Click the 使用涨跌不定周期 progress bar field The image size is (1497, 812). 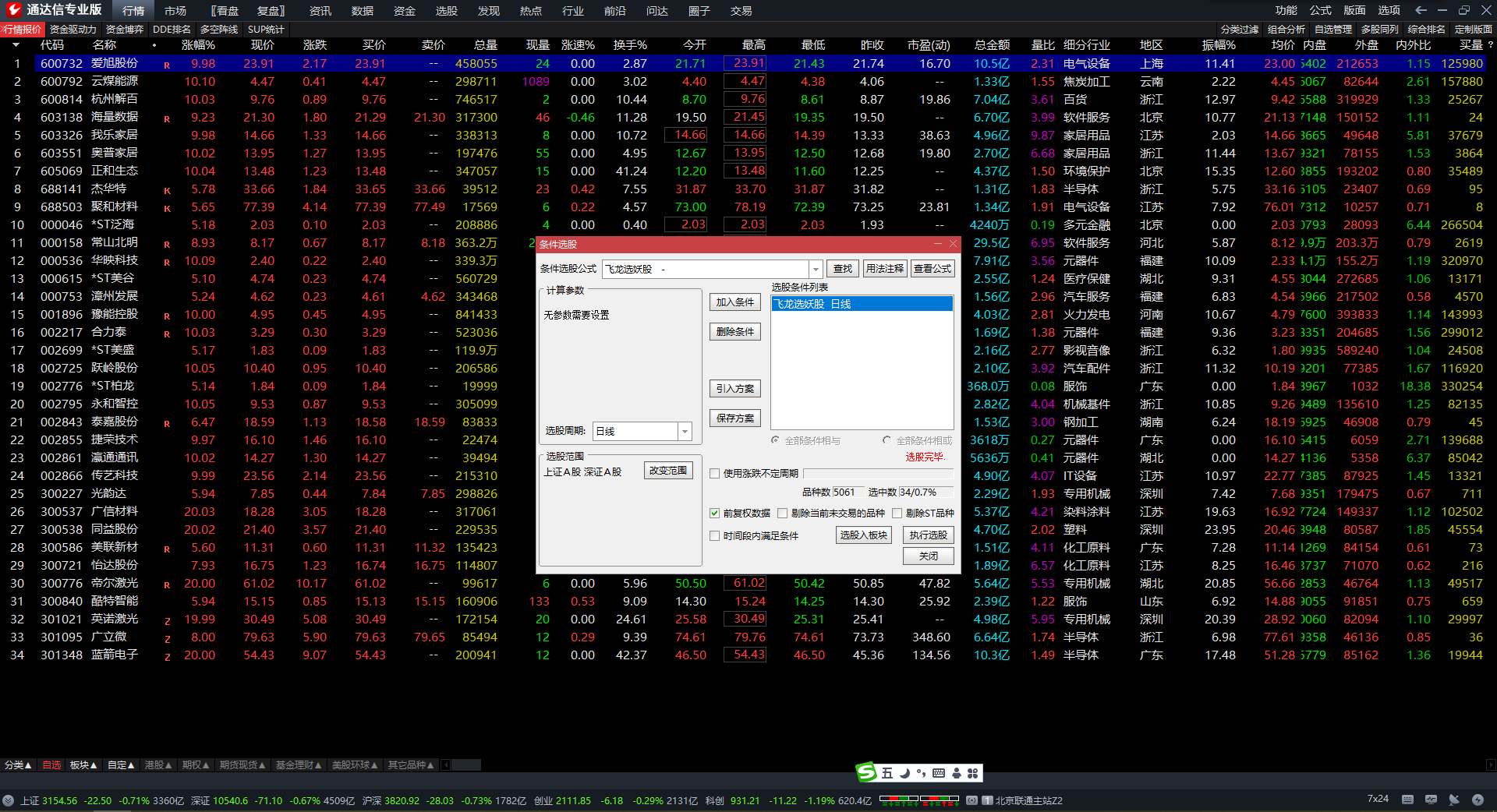[879, 473]
